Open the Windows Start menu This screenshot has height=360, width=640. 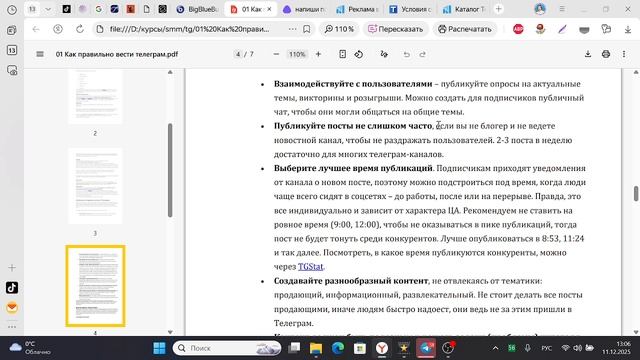pyautogui.click(x=159, y=348)
